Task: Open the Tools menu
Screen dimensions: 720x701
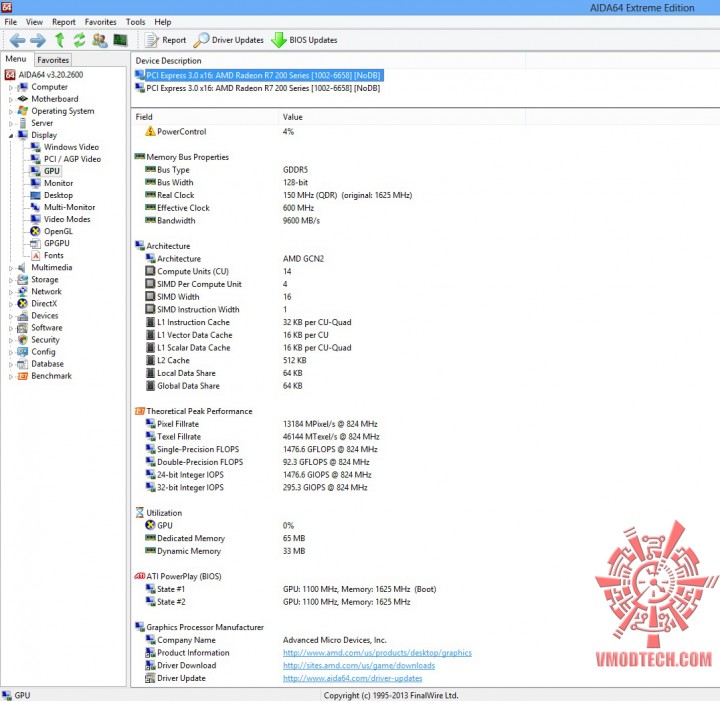Action: click(x=135, y=22)
